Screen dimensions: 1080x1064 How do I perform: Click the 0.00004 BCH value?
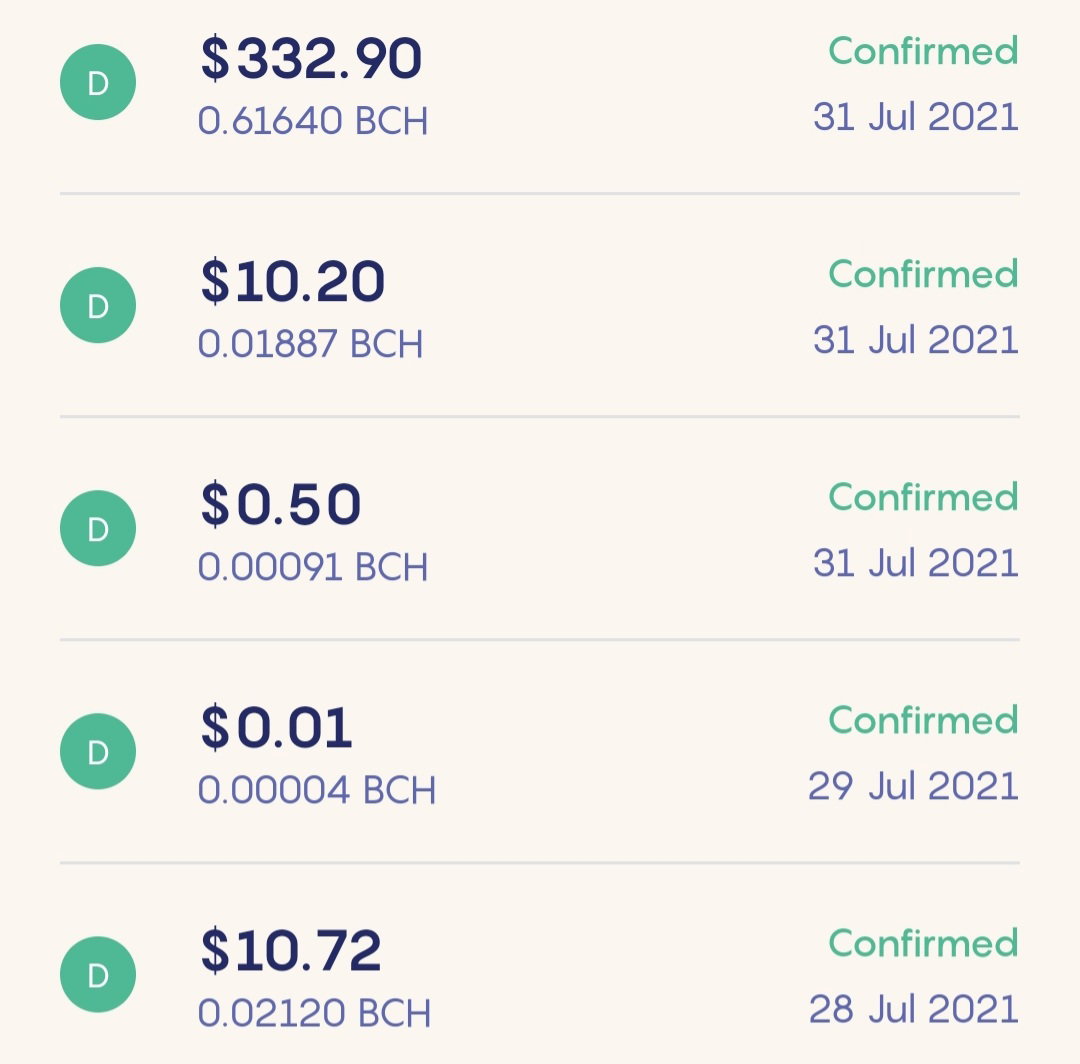(317, 791)
